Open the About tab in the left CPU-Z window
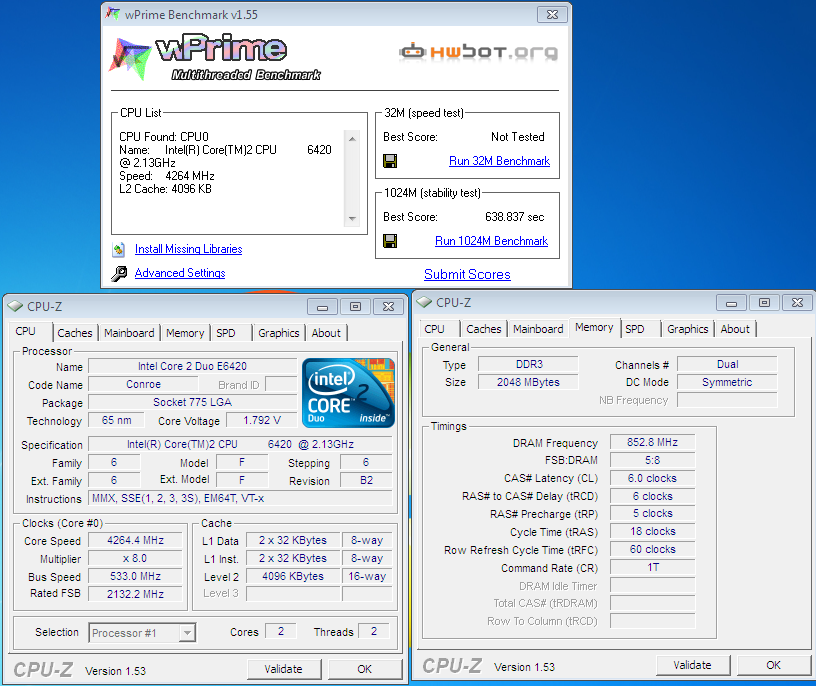This screenshot has width=816, height=686. click(326, 333)
